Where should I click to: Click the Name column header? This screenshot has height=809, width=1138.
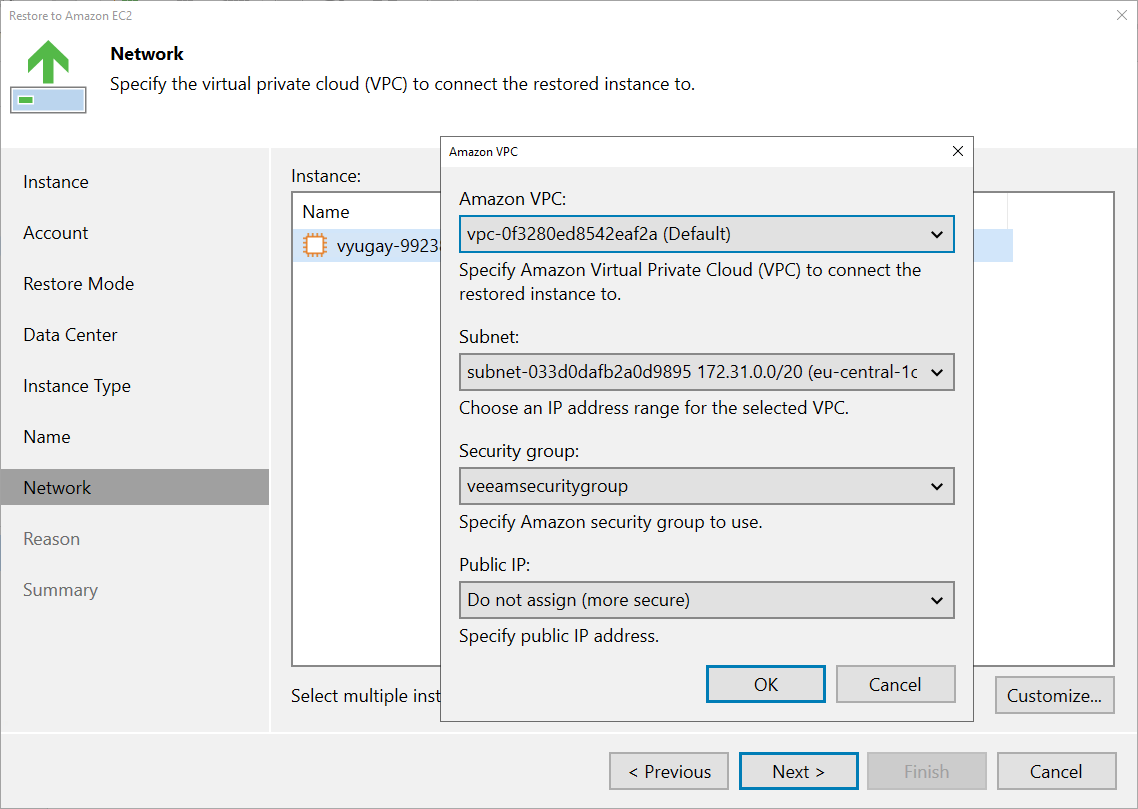[x=326, y=212]
